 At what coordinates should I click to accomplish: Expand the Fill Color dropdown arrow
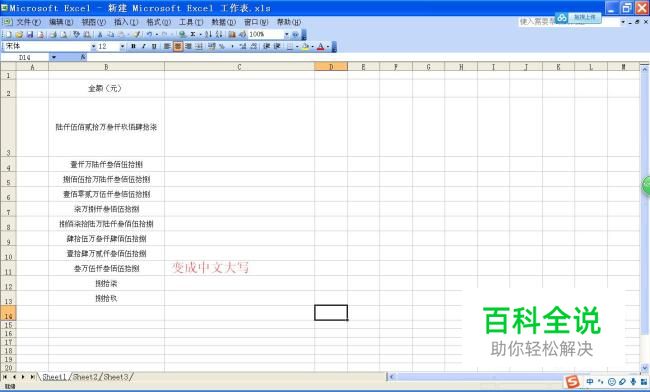click(x=313, y=46)
